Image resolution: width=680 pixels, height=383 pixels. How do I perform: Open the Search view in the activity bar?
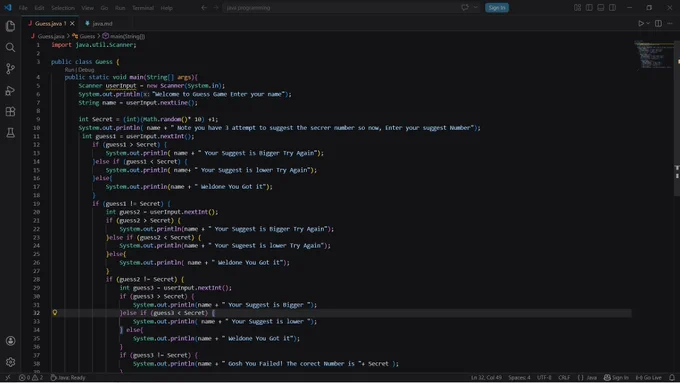pos(10,48)
